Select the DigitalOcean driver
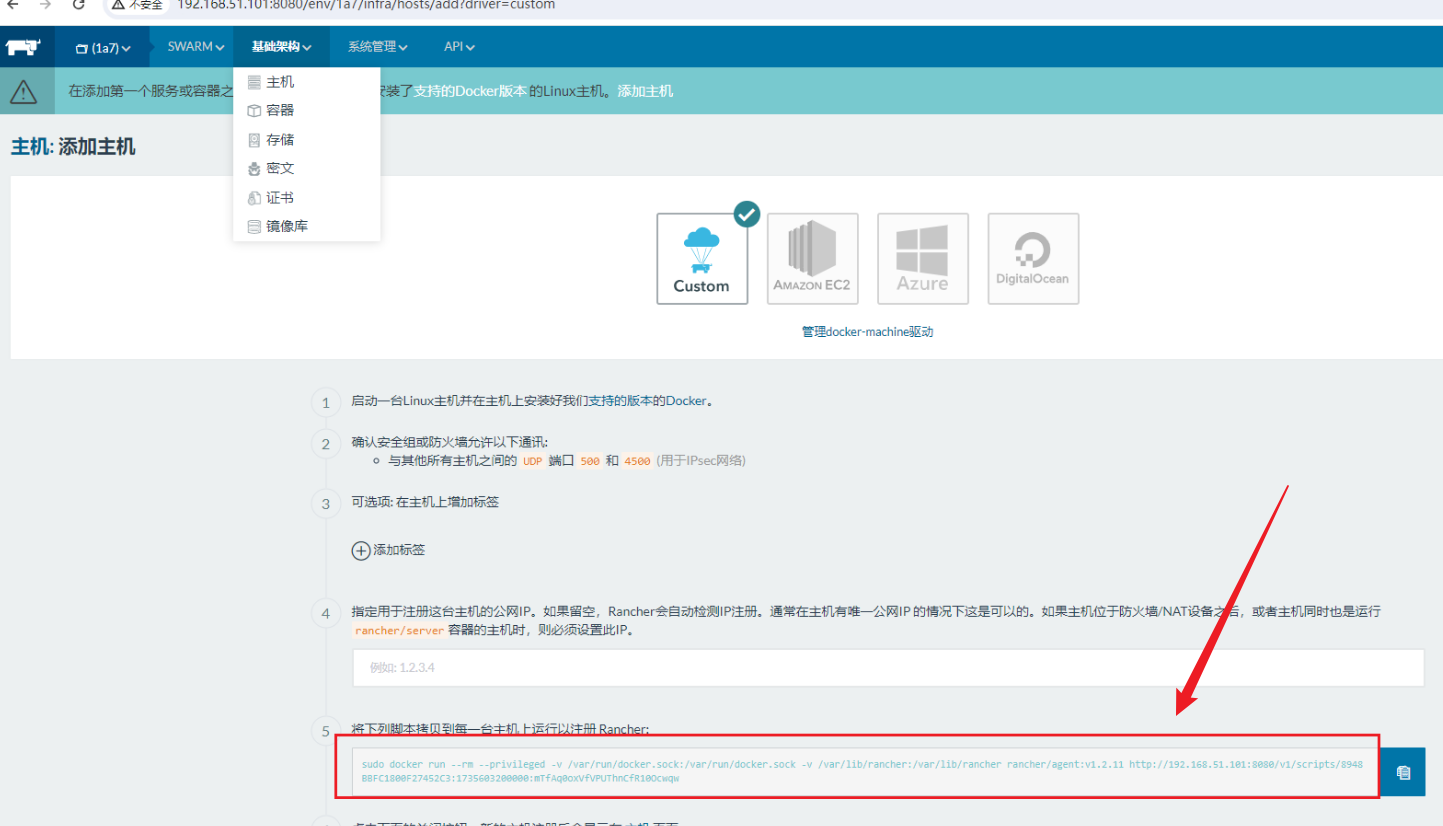The height and width of the screenshot is (826, 1443). pos(1033,259)
